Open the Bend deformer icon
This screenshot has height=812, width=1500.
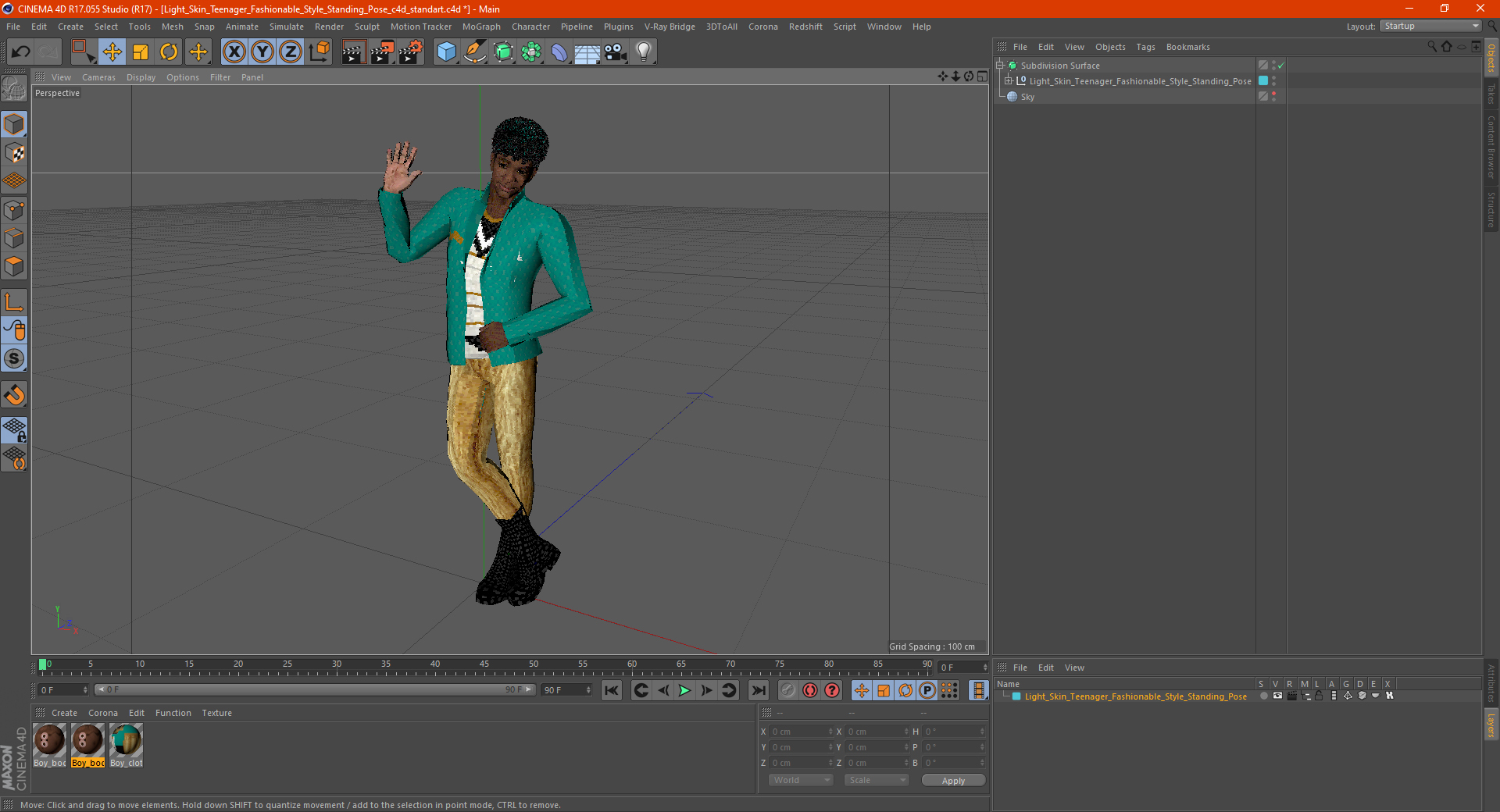[x=559, y=52]
